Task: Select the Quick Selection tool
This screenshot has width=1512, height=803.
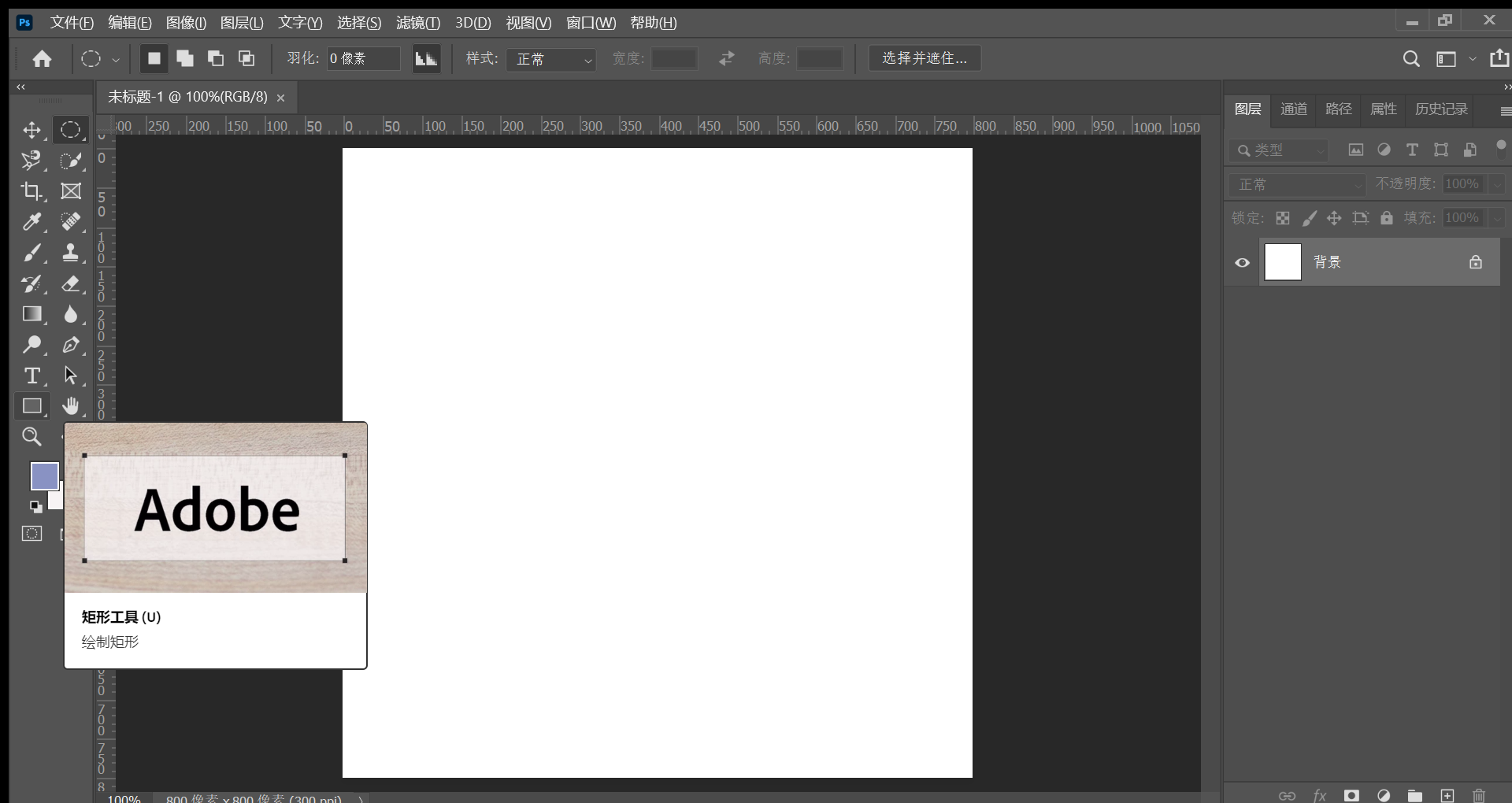Action: 71,161
